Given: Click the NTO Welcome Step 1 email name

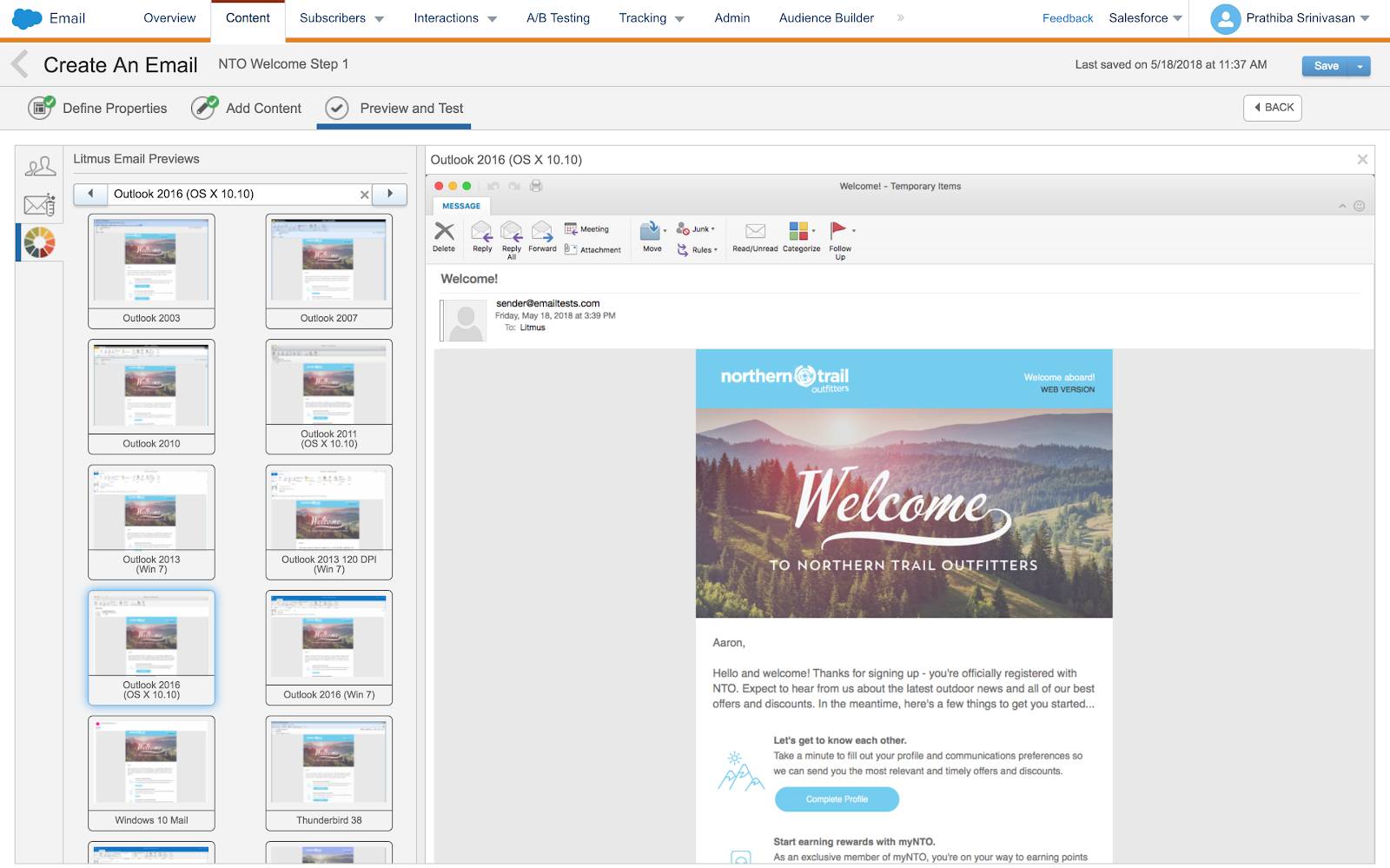Looking at the screenshot, I should [283, 64].
